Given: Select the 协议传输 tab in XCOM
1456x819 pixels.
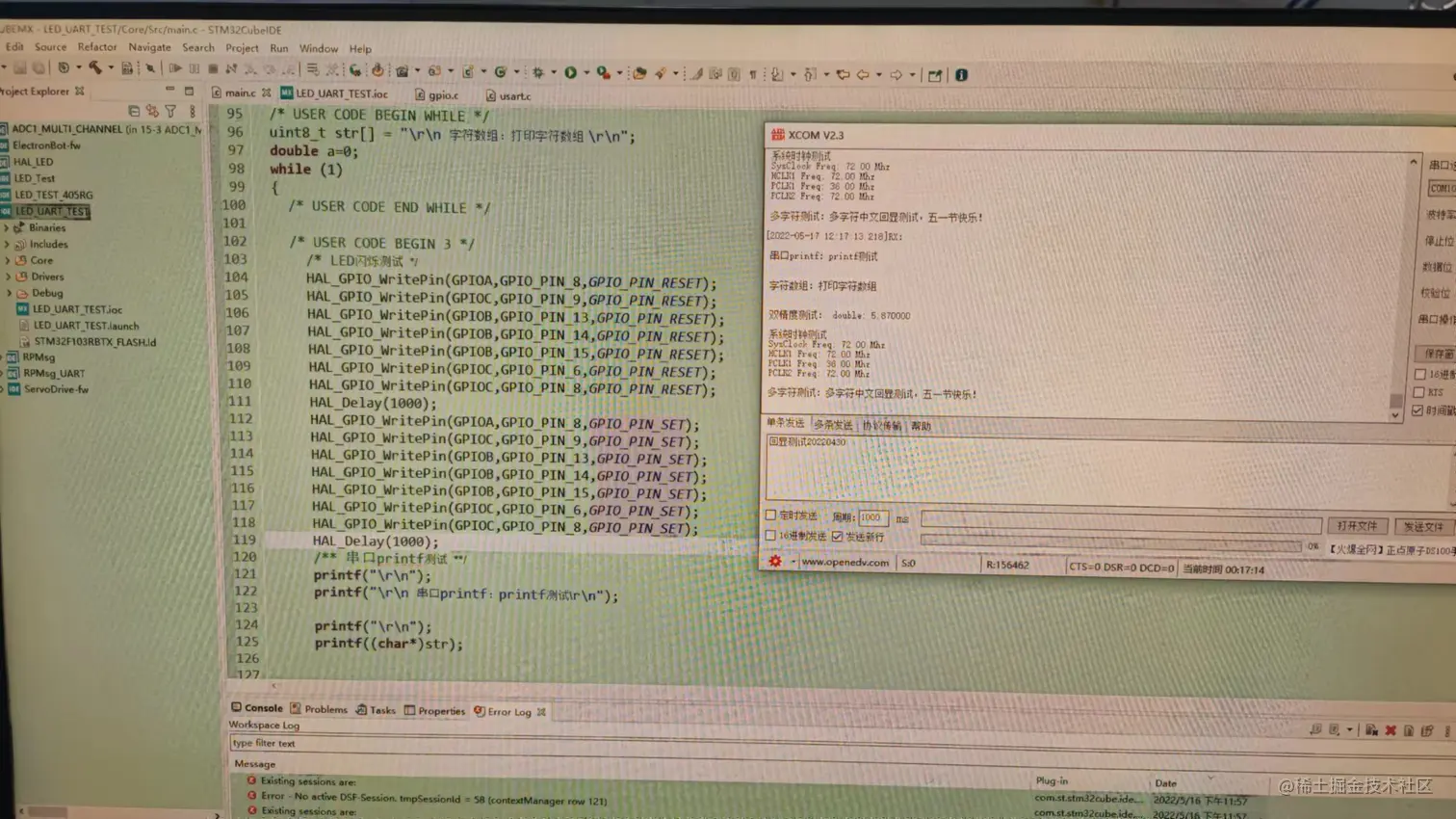Looking at the screenshot, I should coord(881,425).
